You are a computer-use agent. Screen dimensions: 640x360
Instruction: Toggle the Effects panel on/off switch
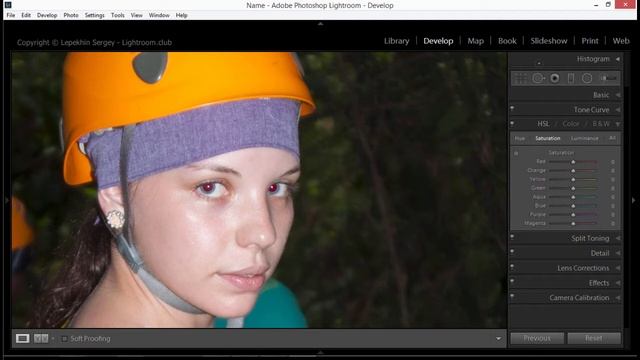512,282
